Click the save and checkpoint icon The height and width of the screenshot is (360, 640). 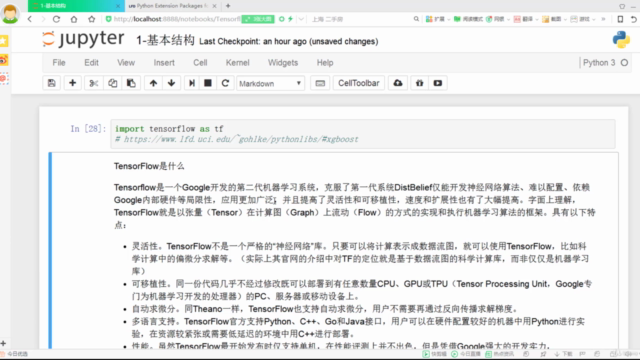pyautogui.click(x=51, y=83)
